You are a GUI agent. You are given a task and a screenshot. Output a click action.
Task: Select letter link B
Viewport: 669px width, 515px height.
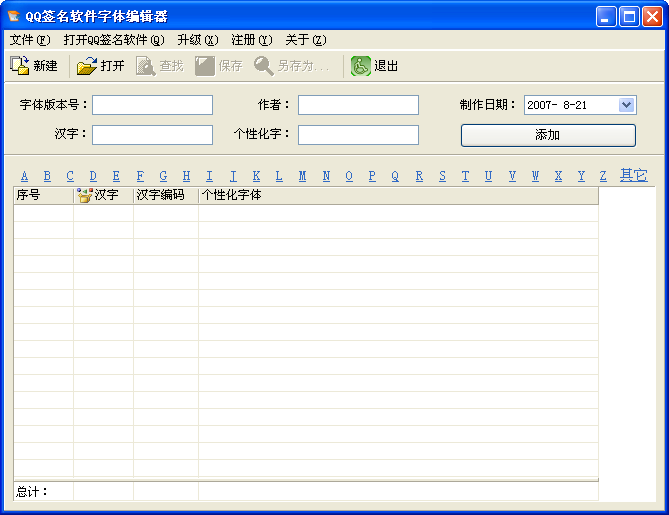pyautogui.click(x=47, y=176)
